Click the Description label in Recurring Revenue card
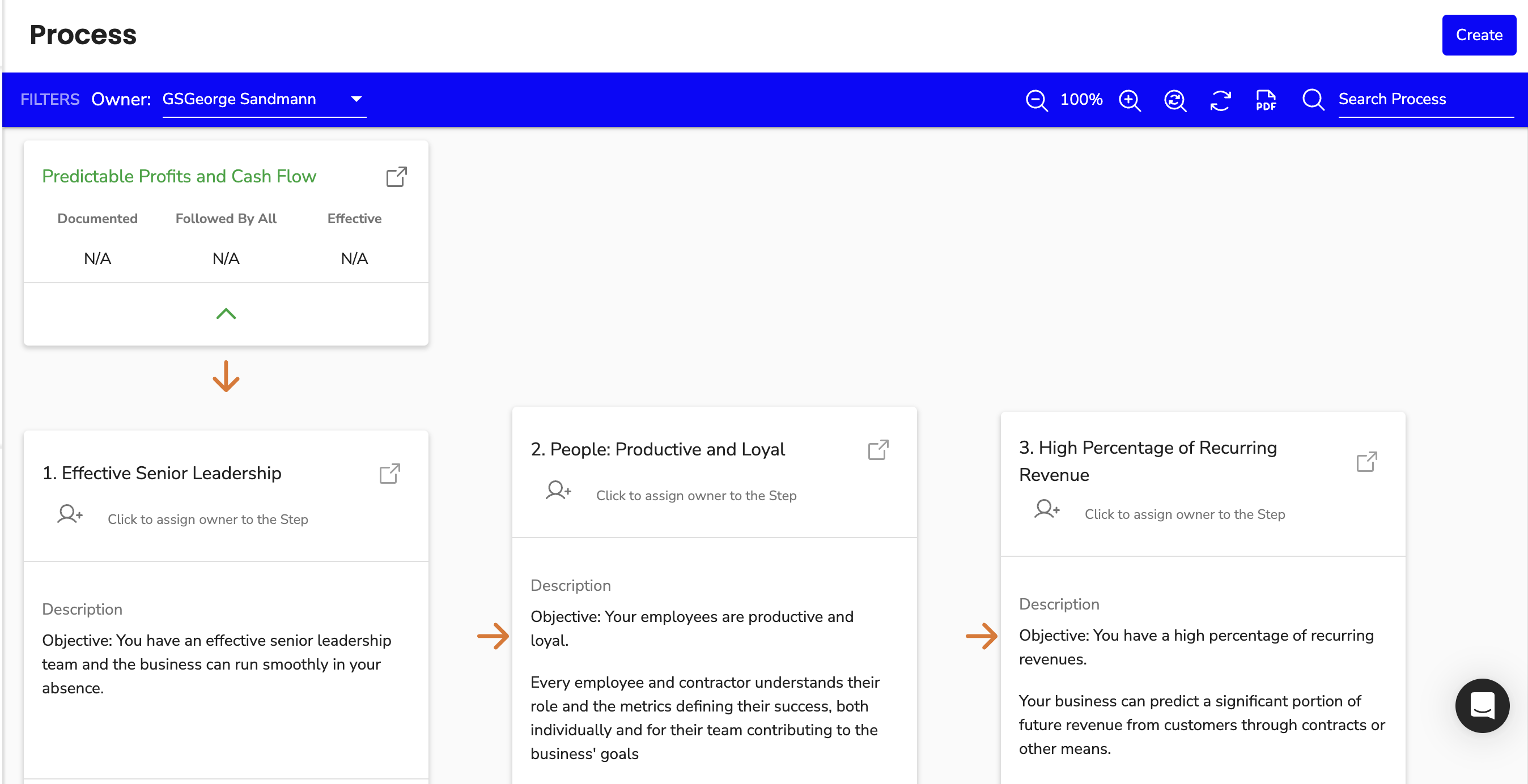The width and height of the screenshot is (1528, 784). (x=1059, y=604)
